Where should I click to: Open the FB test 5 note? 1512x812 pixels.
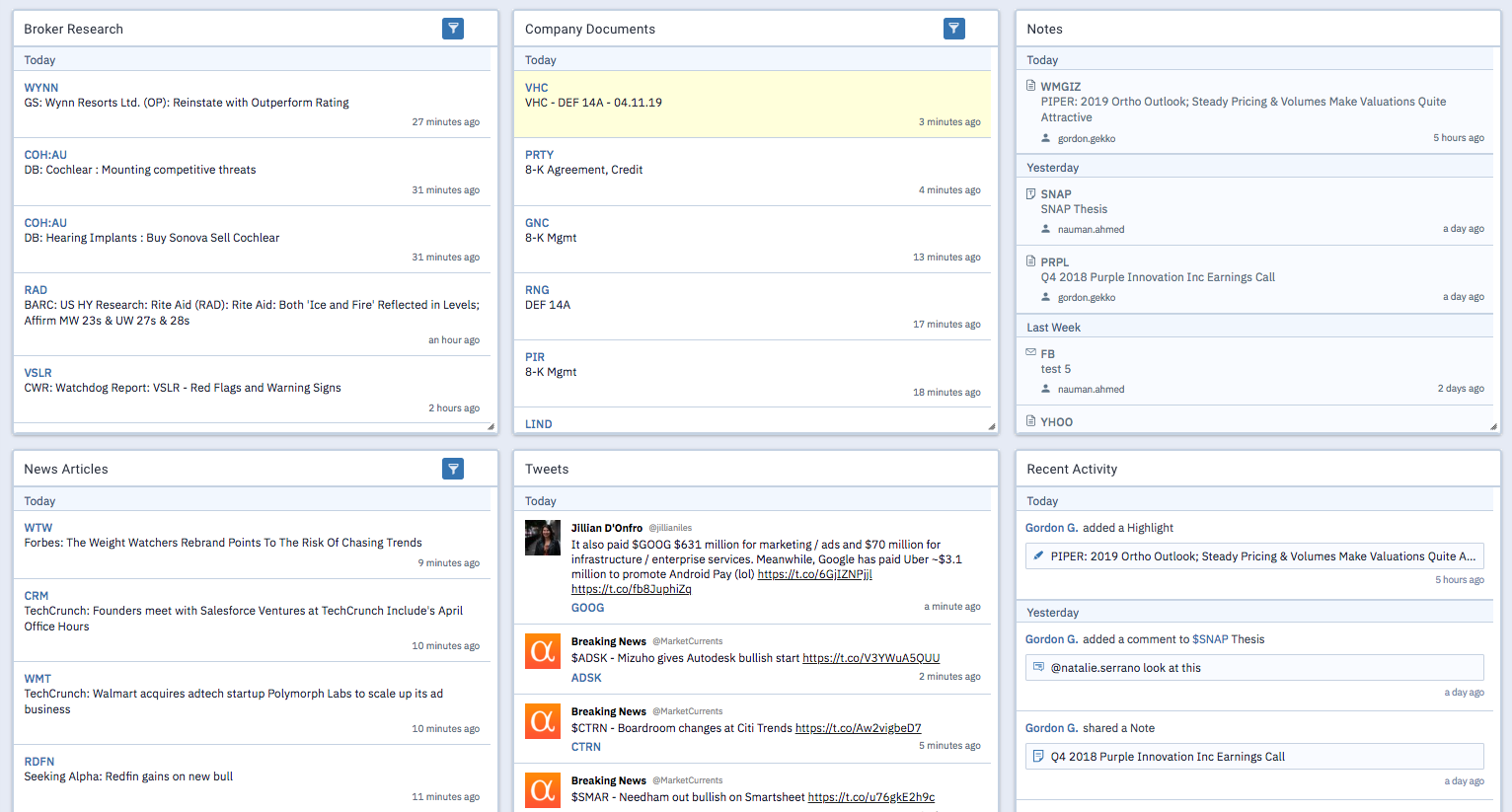point(1056,369)
